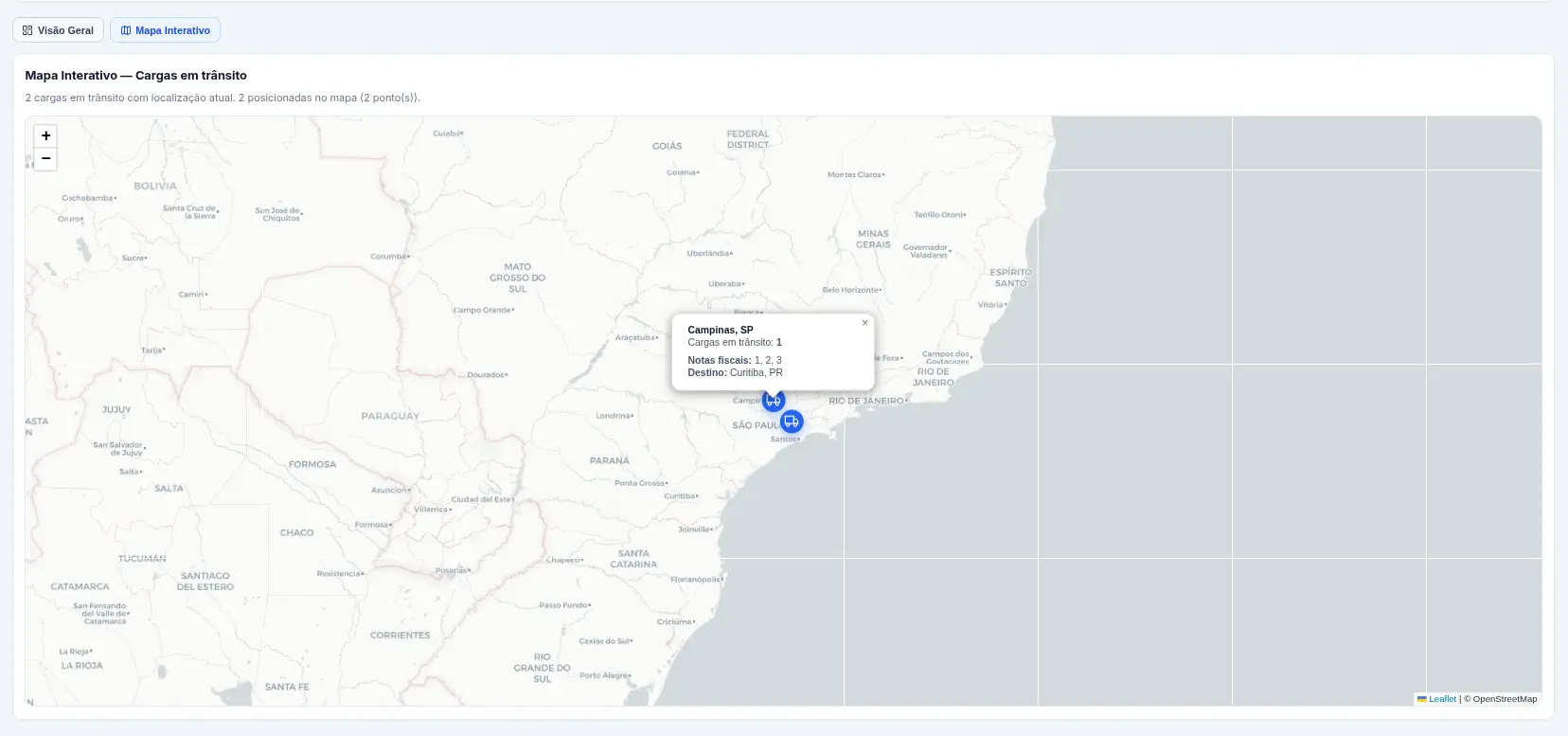Image resolution: width=1568 pixels, height=736 pixels.
Task: Open the Leaflet attribution link
Action: 1442,699
